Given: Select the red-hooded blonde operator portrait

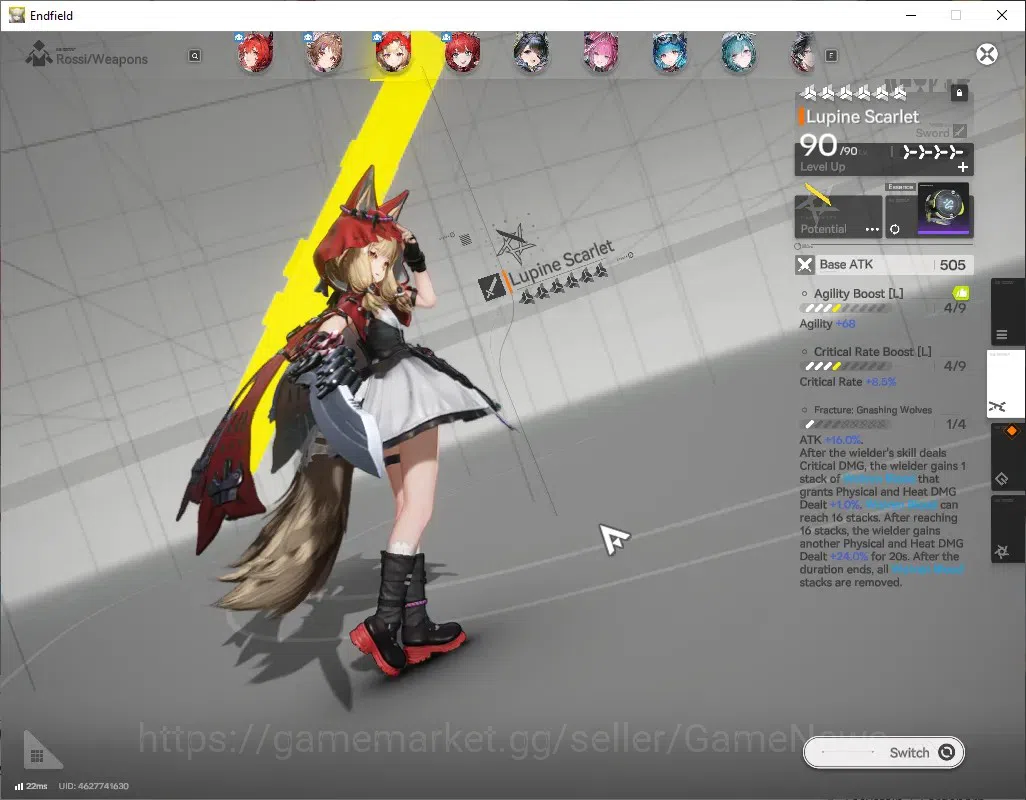Looking at the screenshot, I should pyautogui.click(x=393, y=52).
